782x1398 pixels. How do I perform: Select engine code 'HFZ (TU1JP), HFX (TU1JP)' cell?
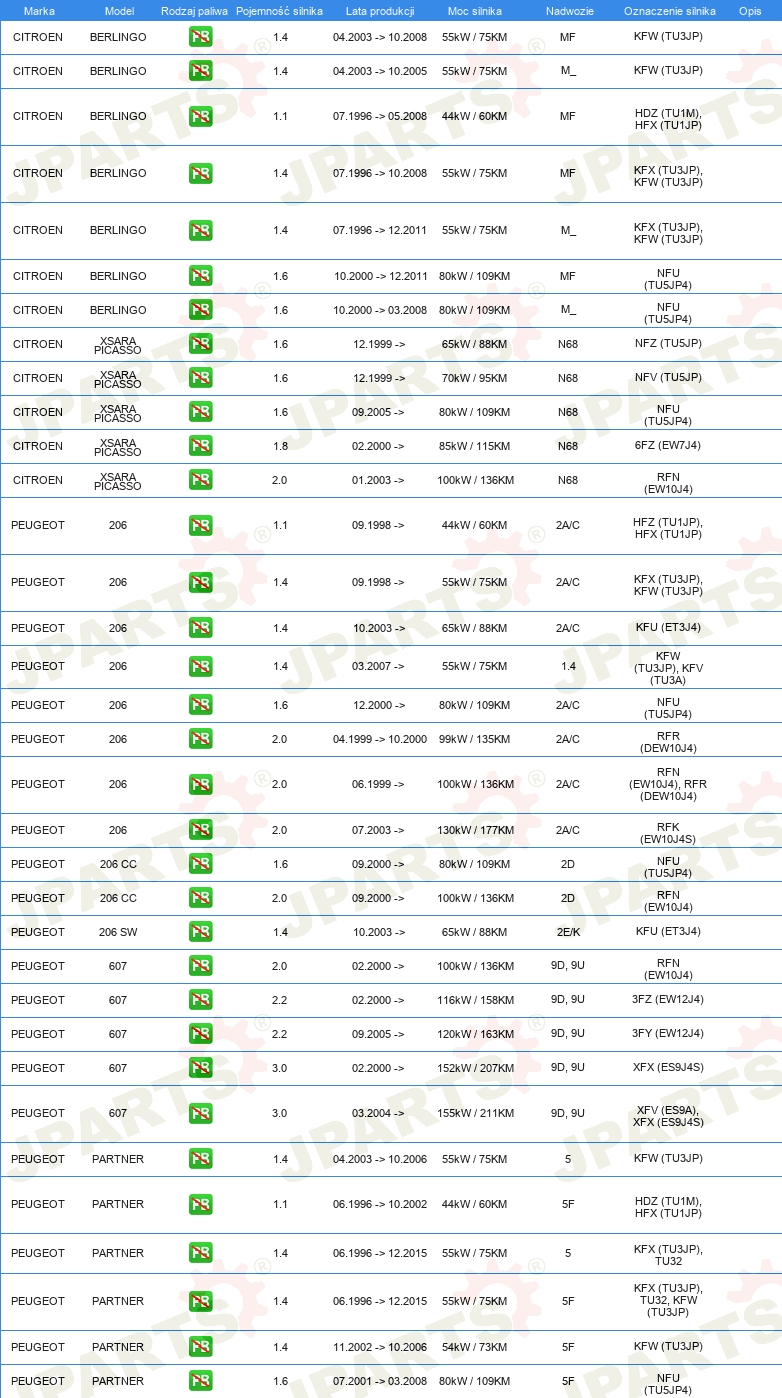tap(668, 528)
